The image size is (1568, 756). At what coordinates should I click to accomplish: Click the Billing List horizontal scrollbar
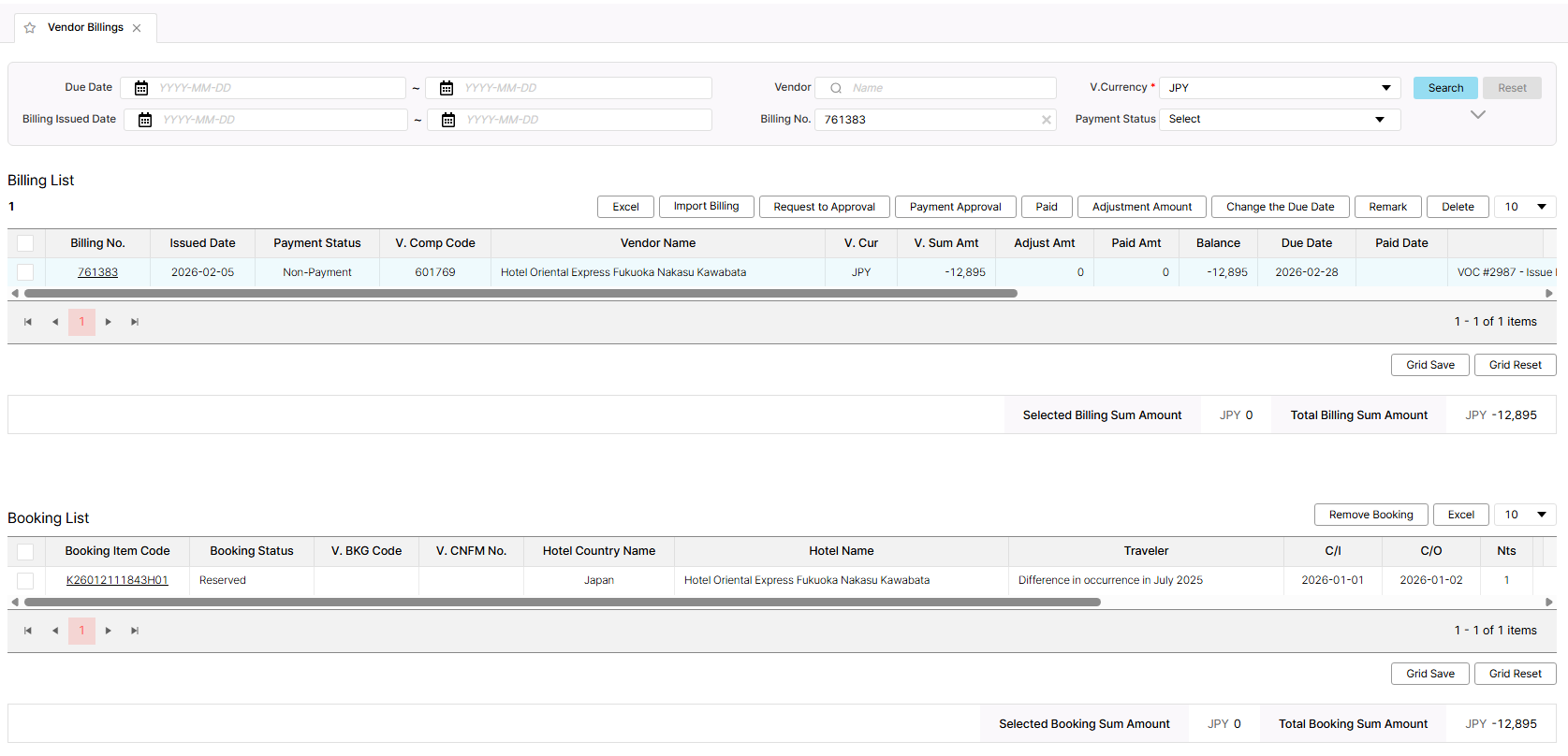pyautogui.click(x=520, y=294)
